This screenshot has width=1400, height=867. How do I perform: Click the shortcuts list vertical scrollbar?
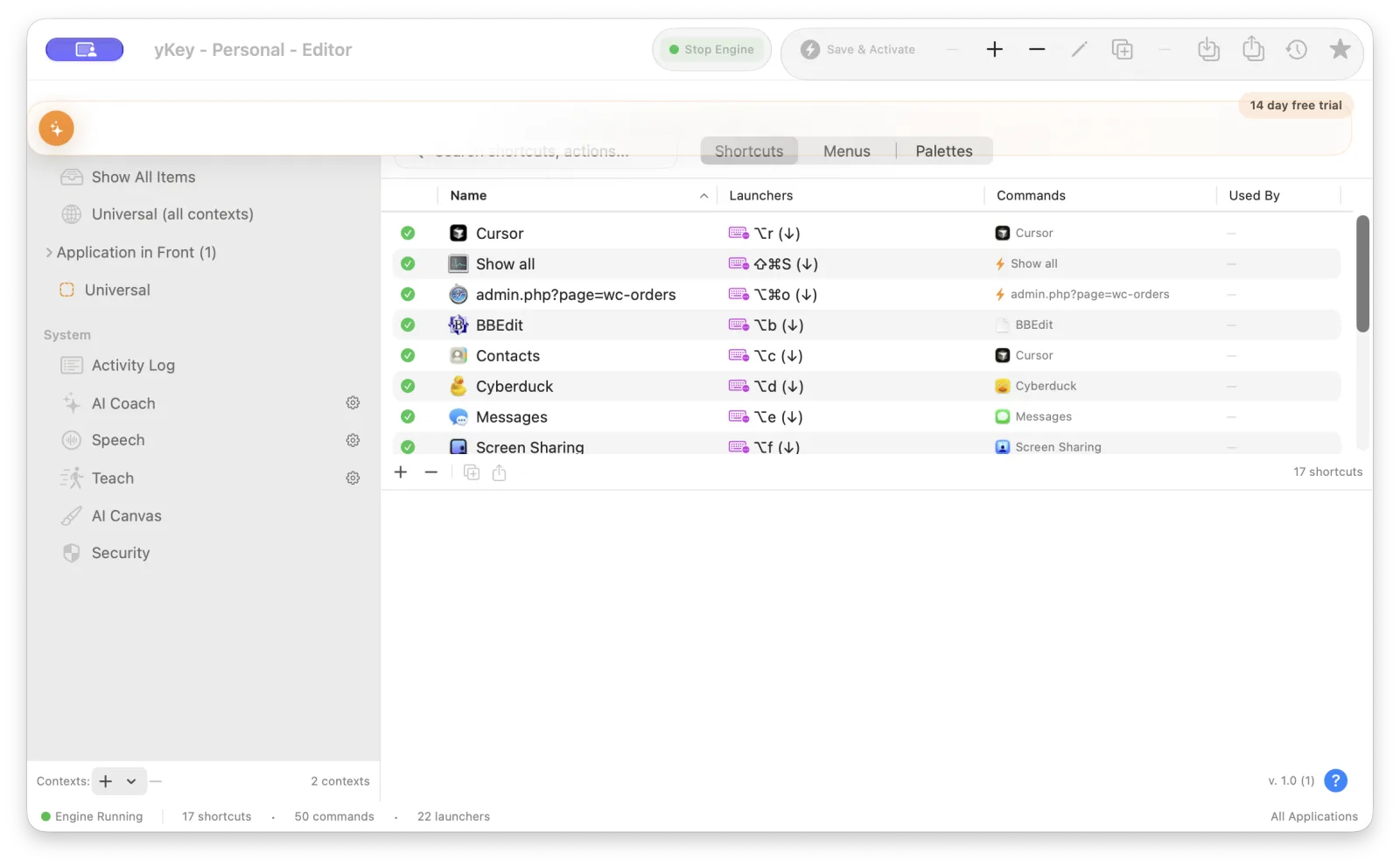point(1362,274)
